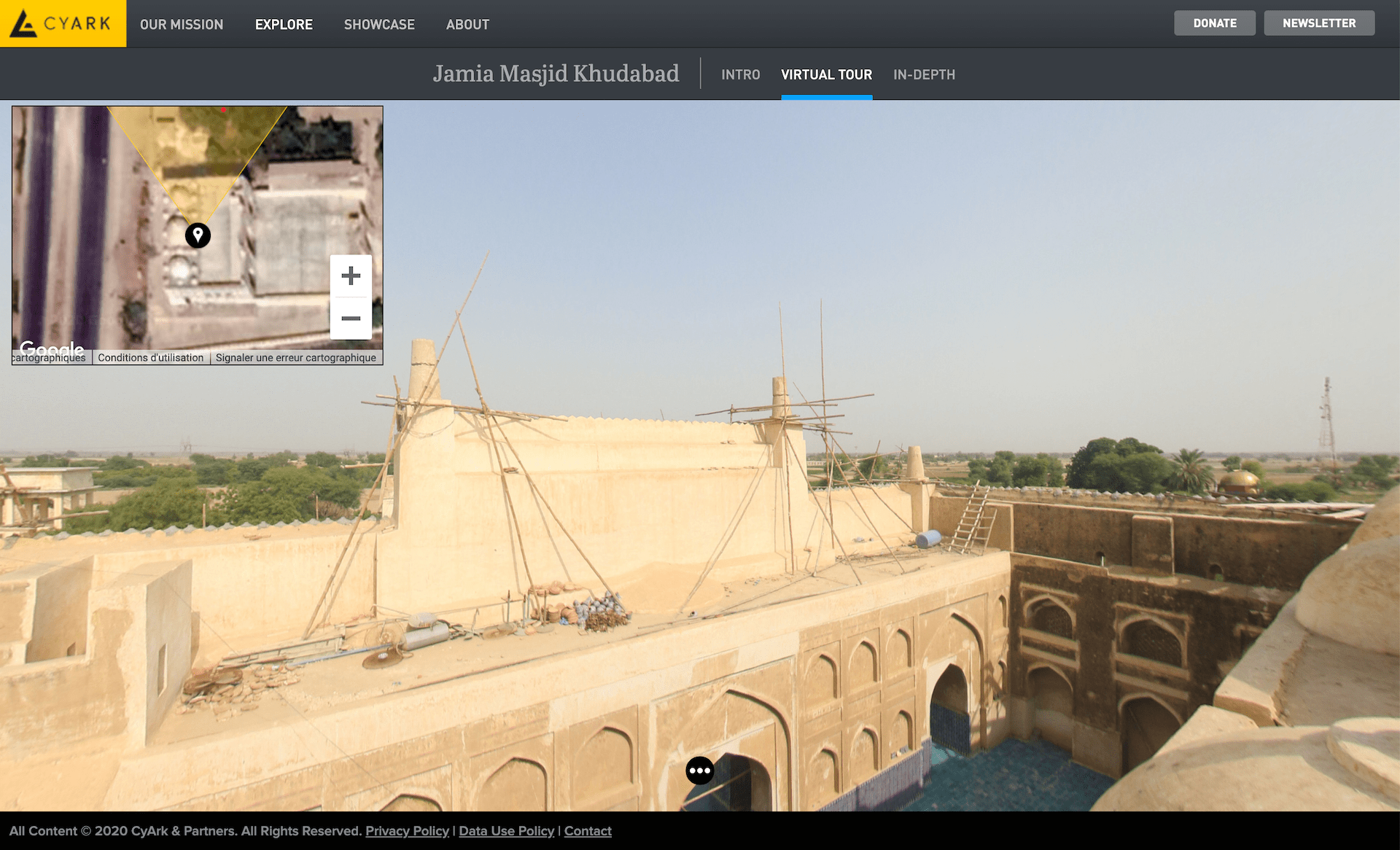Viewport: 1400px width, 850px height.
Task: Click the CyArk logo
Action: pyautogui.click(x=63, y=23)
